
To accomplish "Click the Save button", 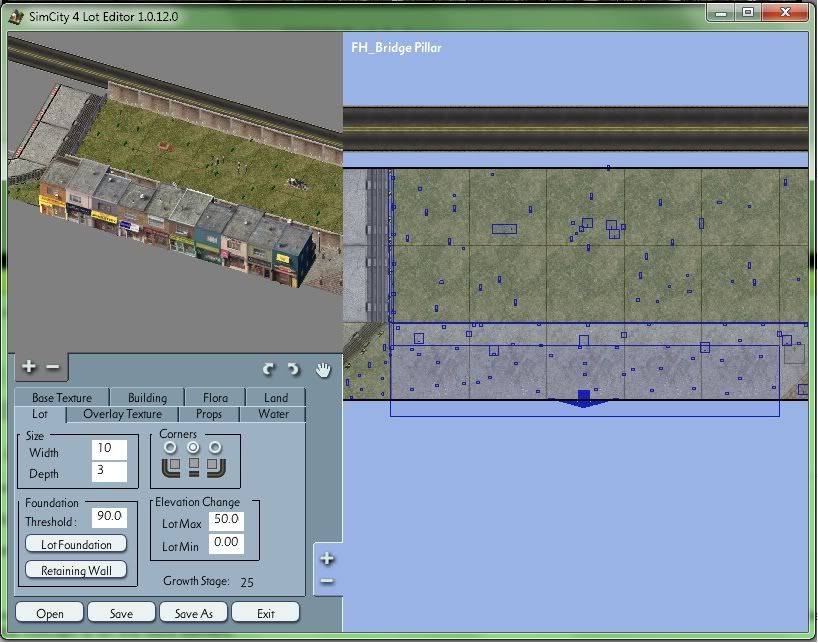I will [x=122, y=613].
